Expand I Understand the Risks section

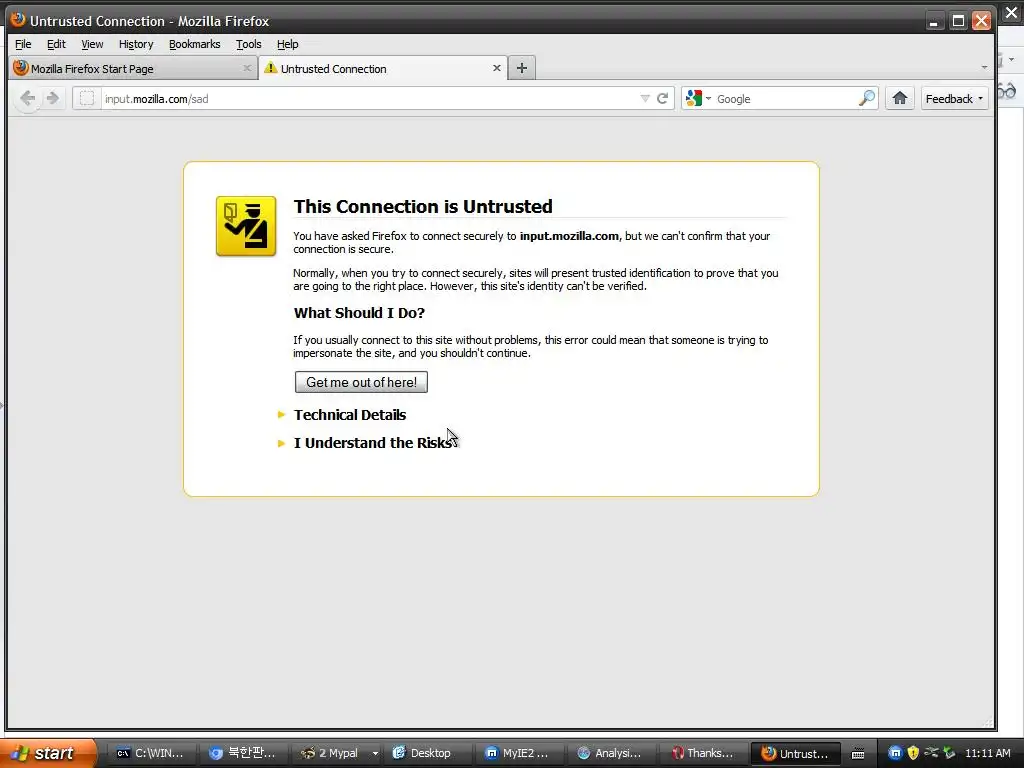(373, 443)
